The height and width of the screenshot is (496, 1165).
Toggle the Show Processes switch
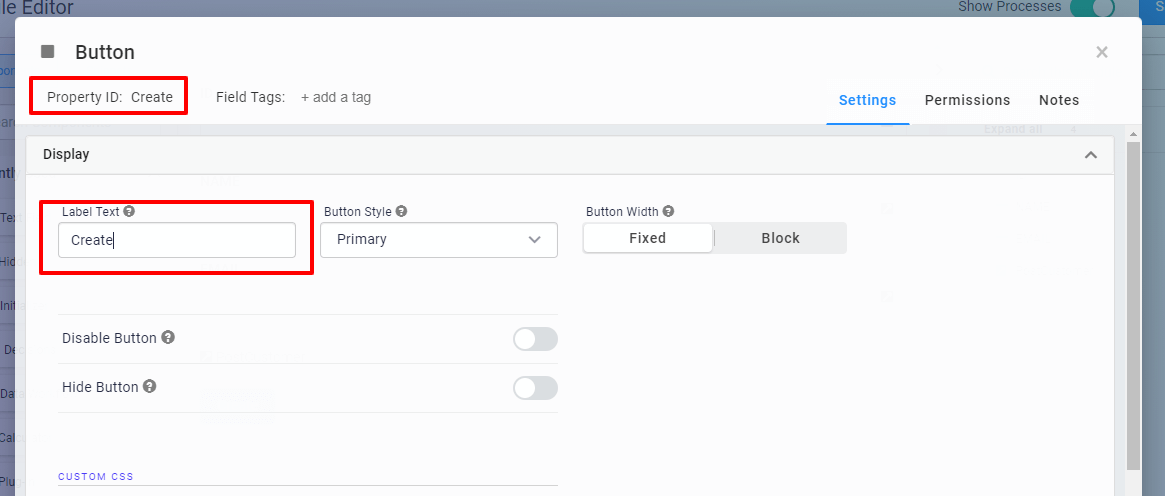click(1092, 8)
